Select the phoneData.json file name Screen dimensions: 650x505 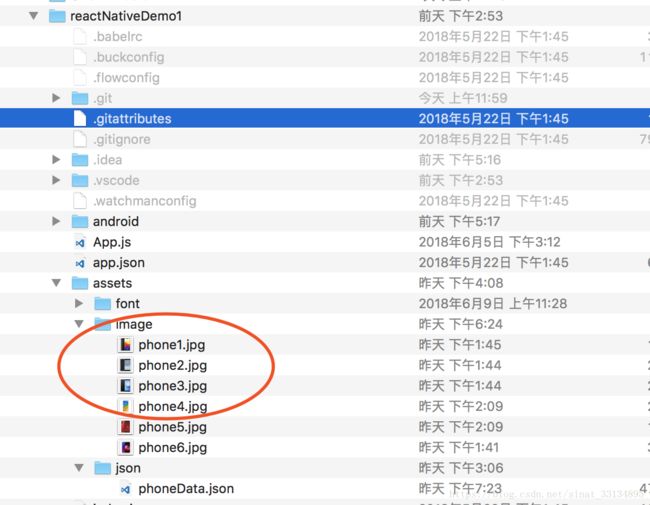click(186, 488)
